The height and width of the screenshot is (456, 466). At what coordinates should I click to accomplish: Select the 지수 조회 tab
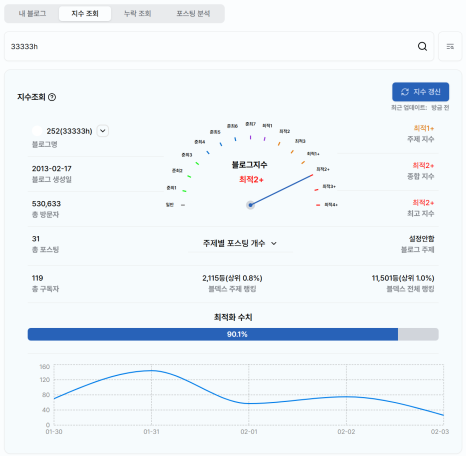pyautogui.click(x=85, y=14)
